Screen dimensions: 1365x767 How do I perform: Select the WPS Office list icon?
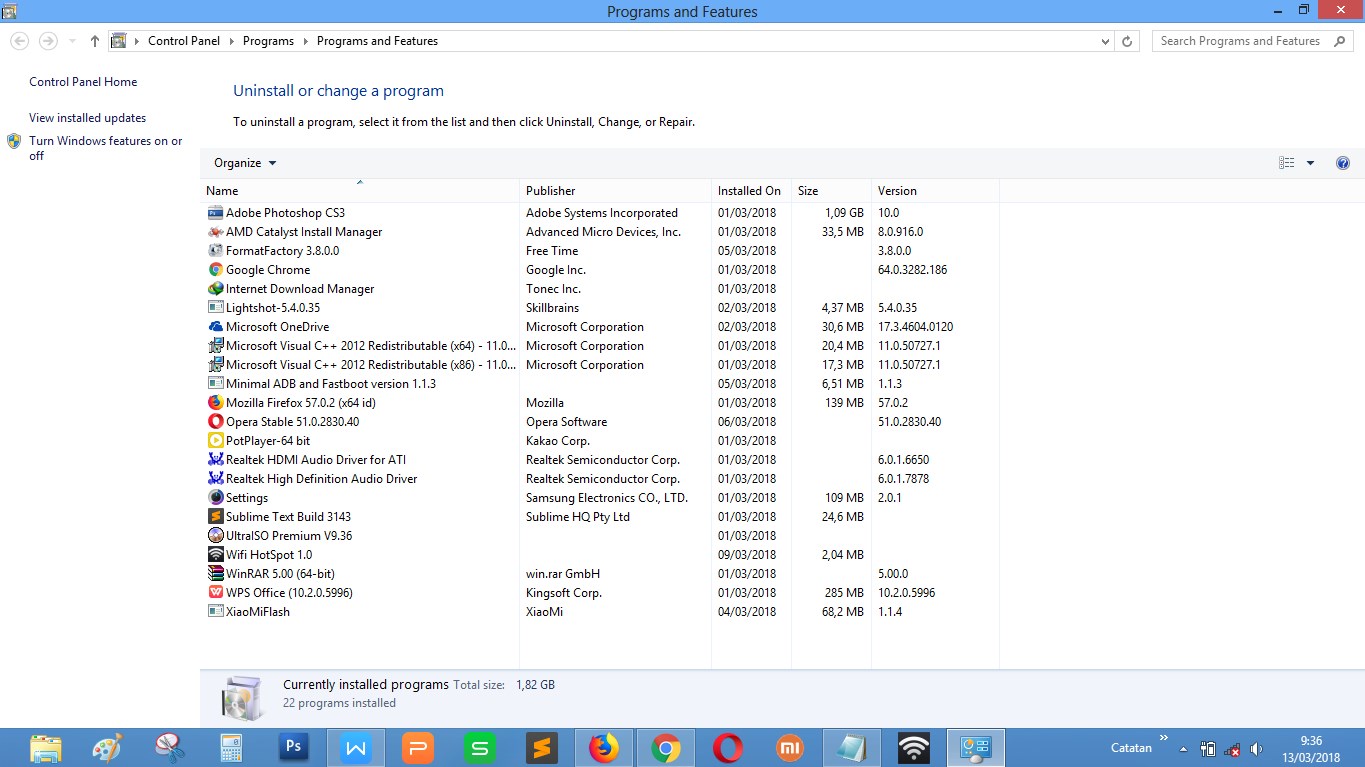[x=215, y=593]
